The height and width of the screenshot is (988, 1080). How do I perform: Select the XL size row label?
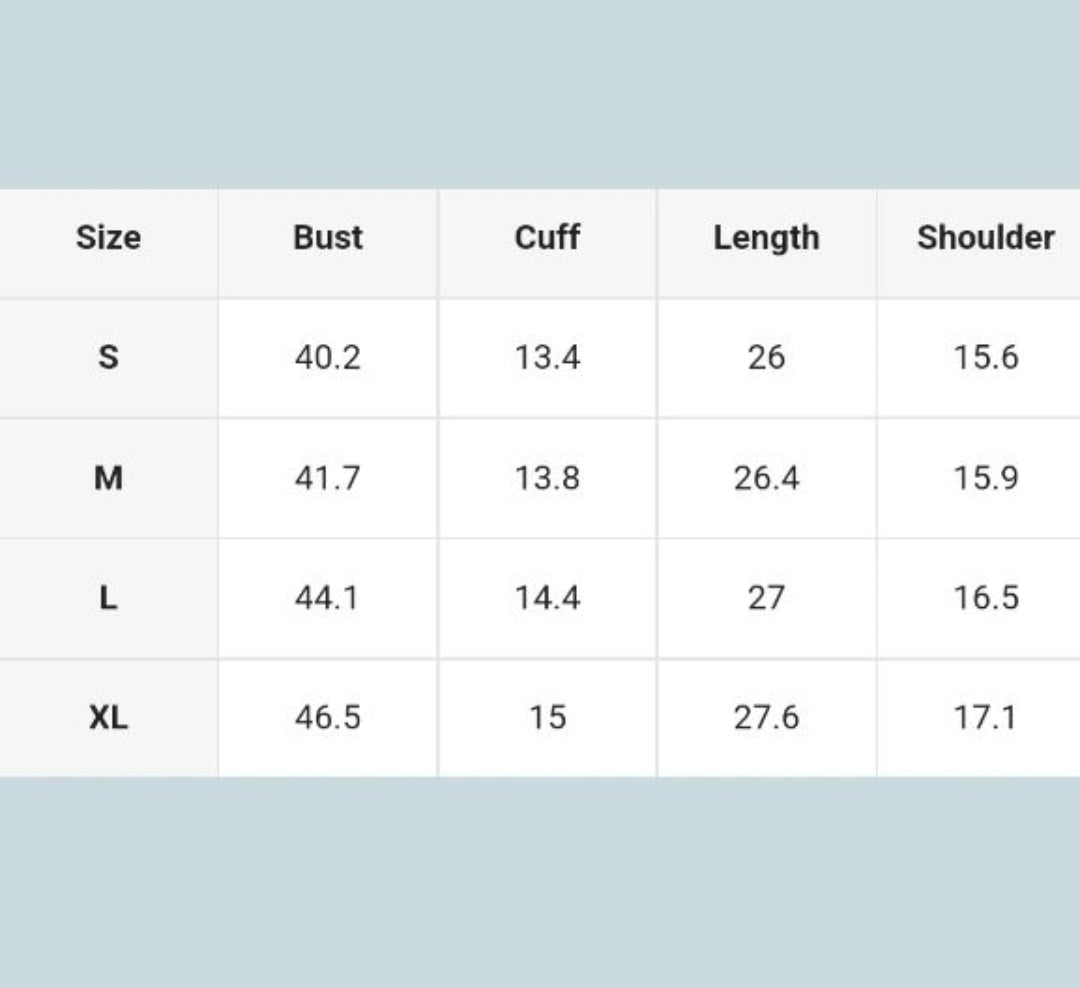point(108,717)
